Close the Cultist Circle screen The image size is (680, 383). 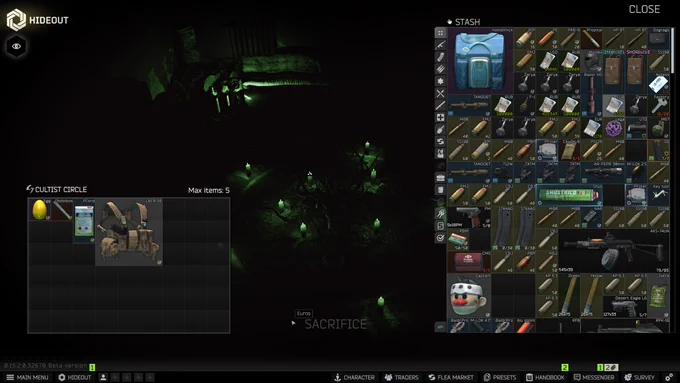tap(644, 9)
